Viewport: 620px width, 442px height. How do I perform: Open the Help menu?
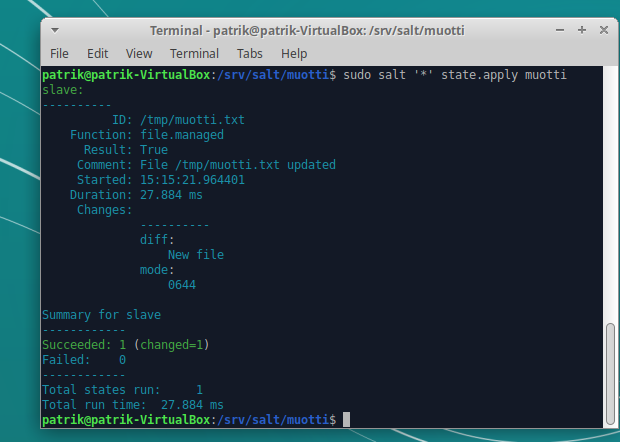294,53
